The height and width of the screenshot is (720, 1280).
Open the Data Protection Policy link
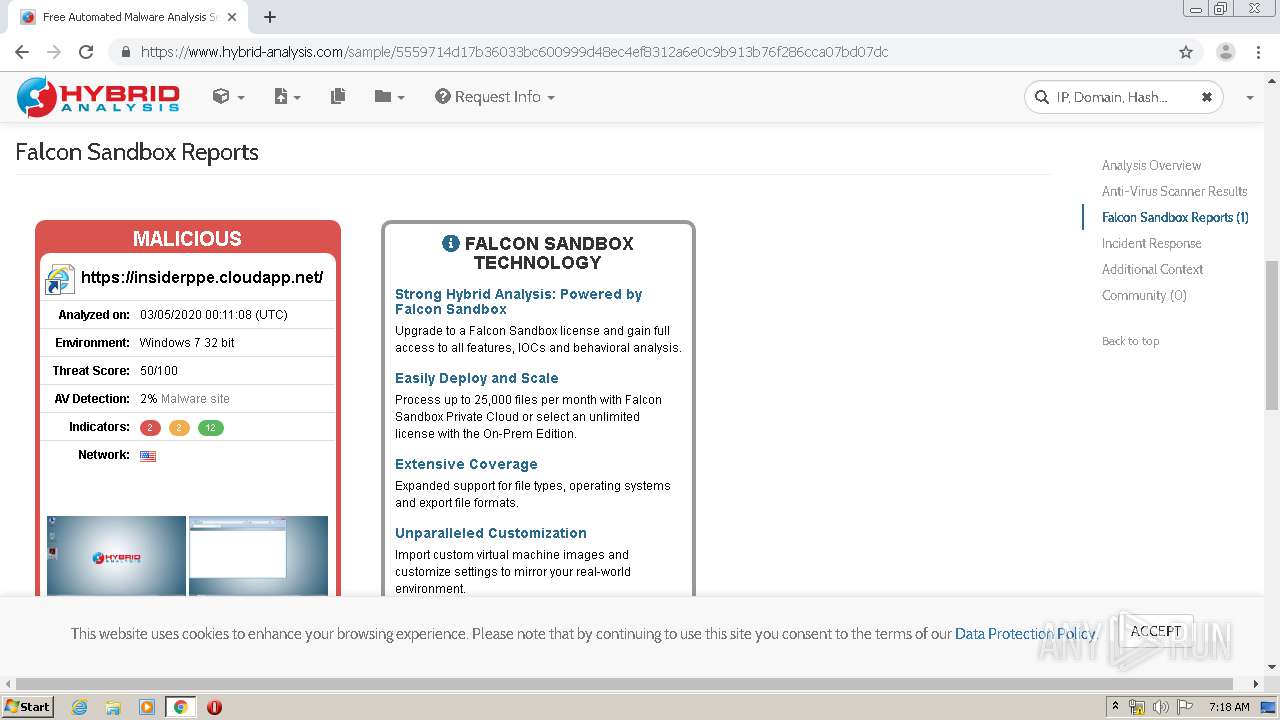1025,634
